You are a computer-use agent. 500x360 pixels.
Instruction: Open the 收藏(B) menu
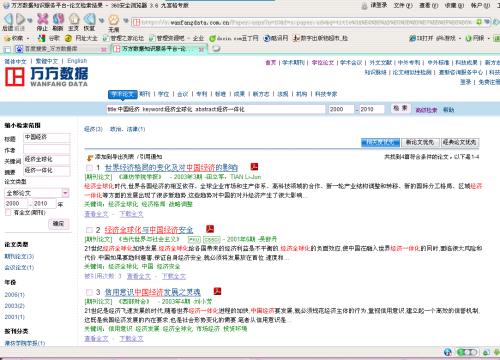coord(454,6)
